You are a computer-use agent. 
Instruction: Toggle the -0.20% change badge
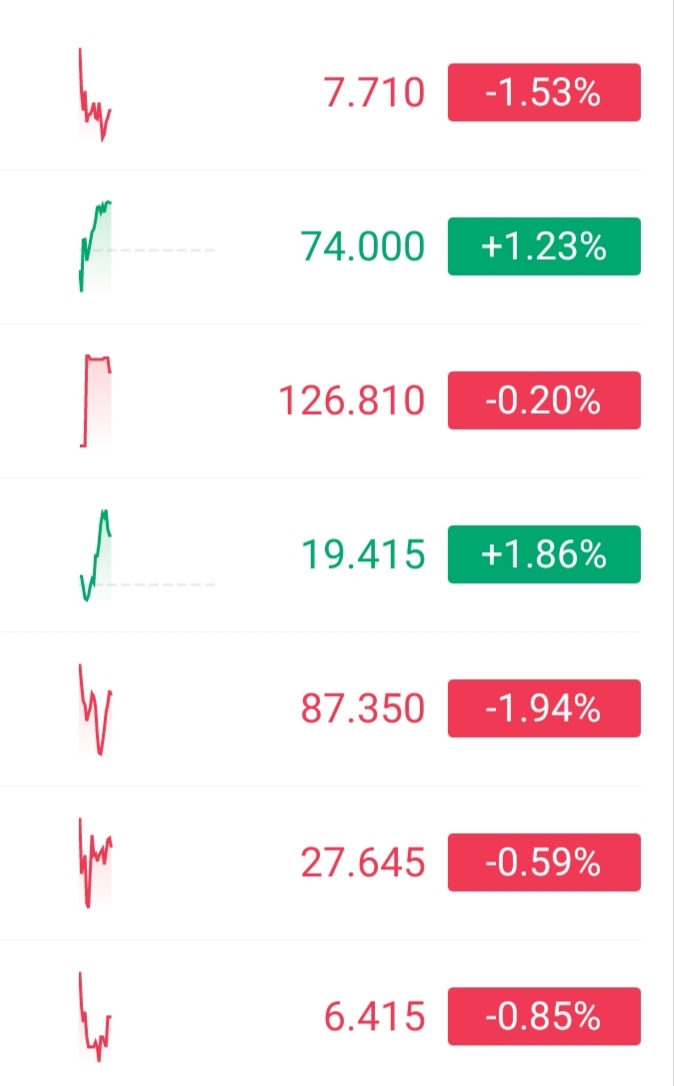click(543, 401)
